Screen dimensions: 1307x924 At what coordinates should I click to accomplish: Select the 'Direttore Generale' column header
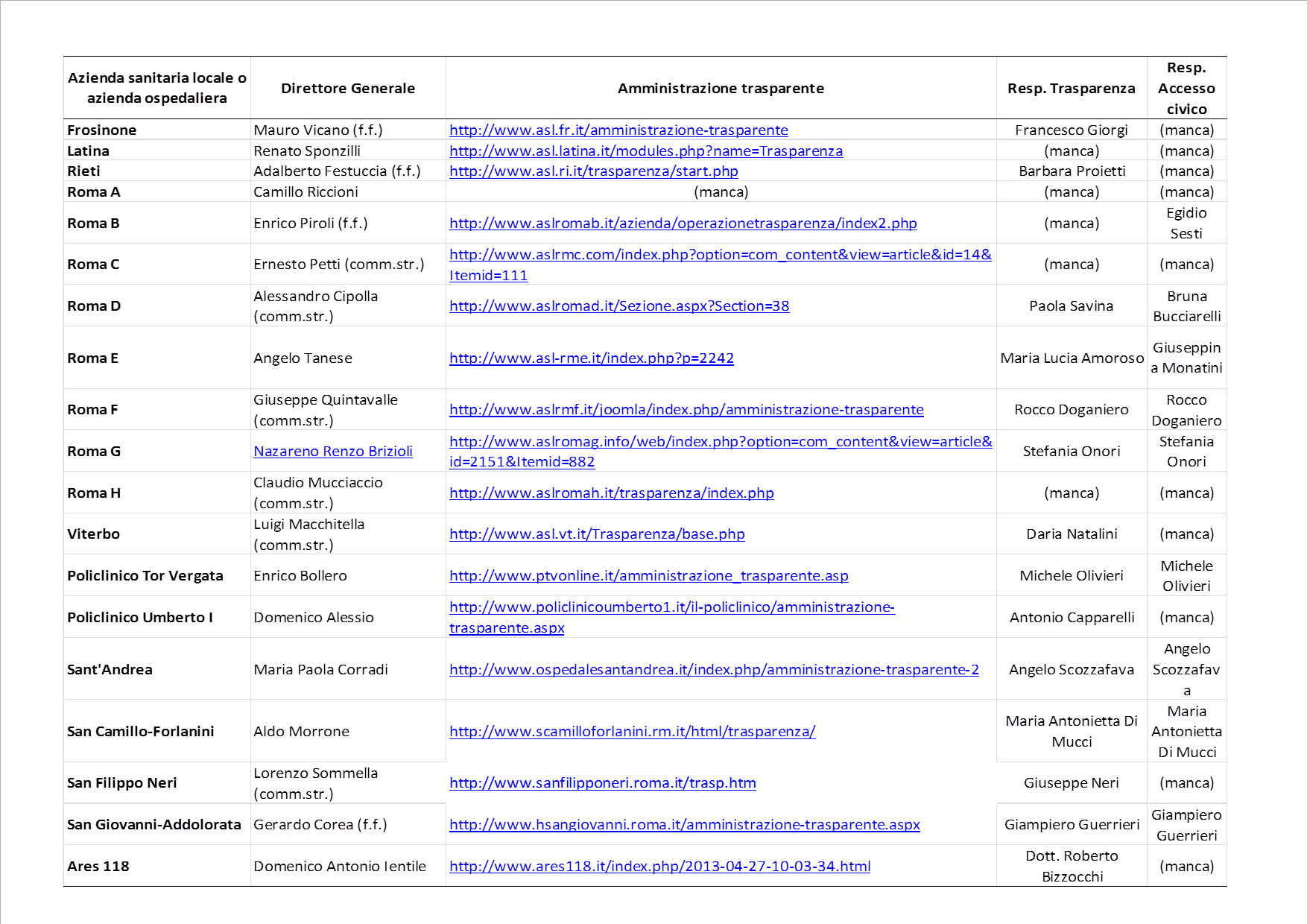click(348, 88)
